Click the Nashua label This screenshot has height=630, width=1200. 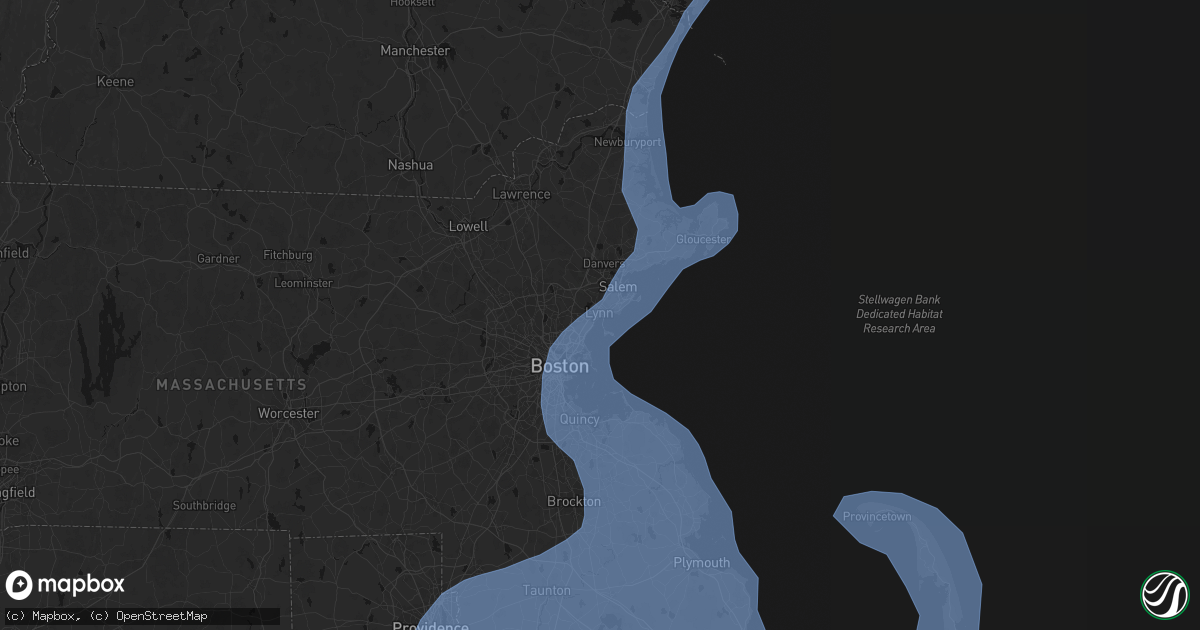click(411, 165)
